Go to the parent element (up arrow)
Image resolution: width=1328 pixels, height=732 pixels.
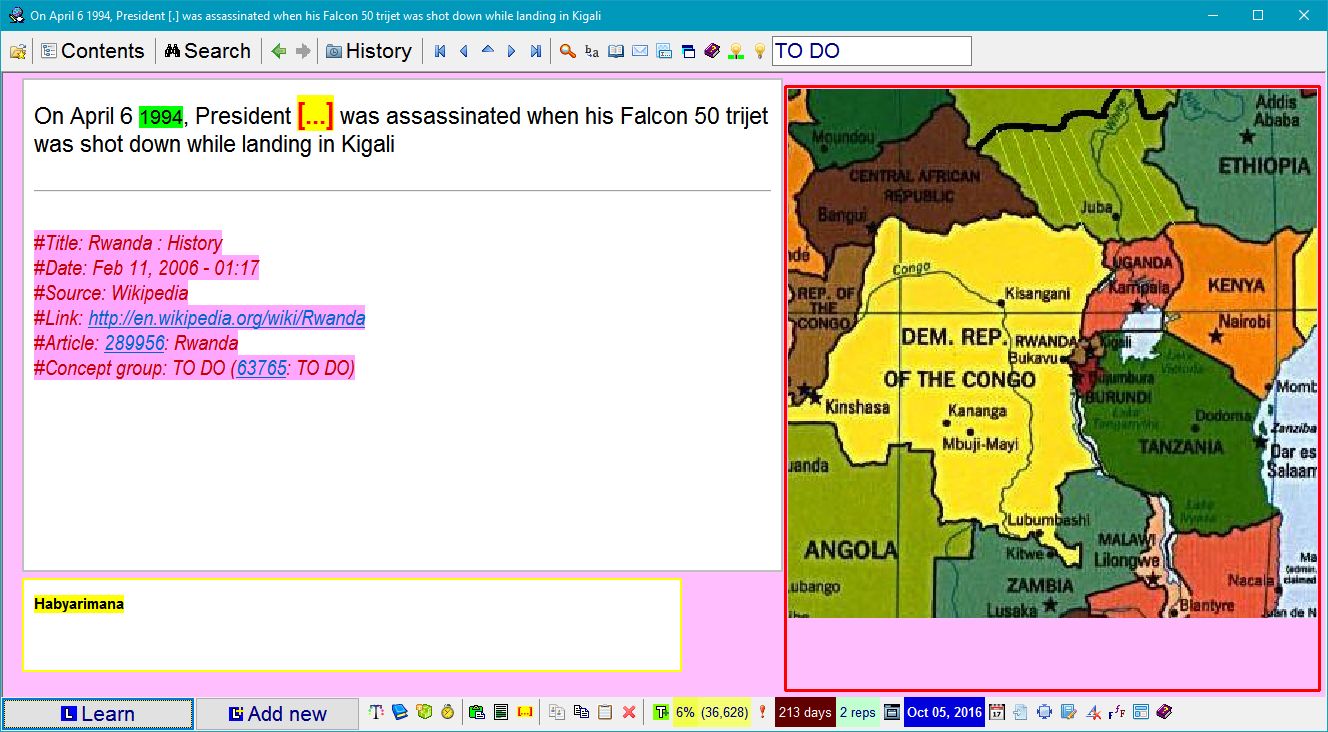pyautogui.click(x=488, y=51)
